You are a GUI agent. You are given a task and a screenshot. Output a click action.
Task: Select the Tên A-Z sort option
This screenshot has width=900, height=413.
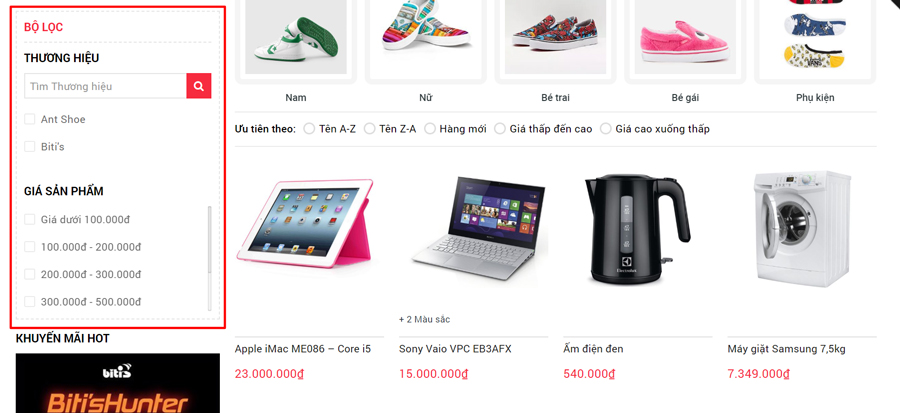(x=309, y=128)
